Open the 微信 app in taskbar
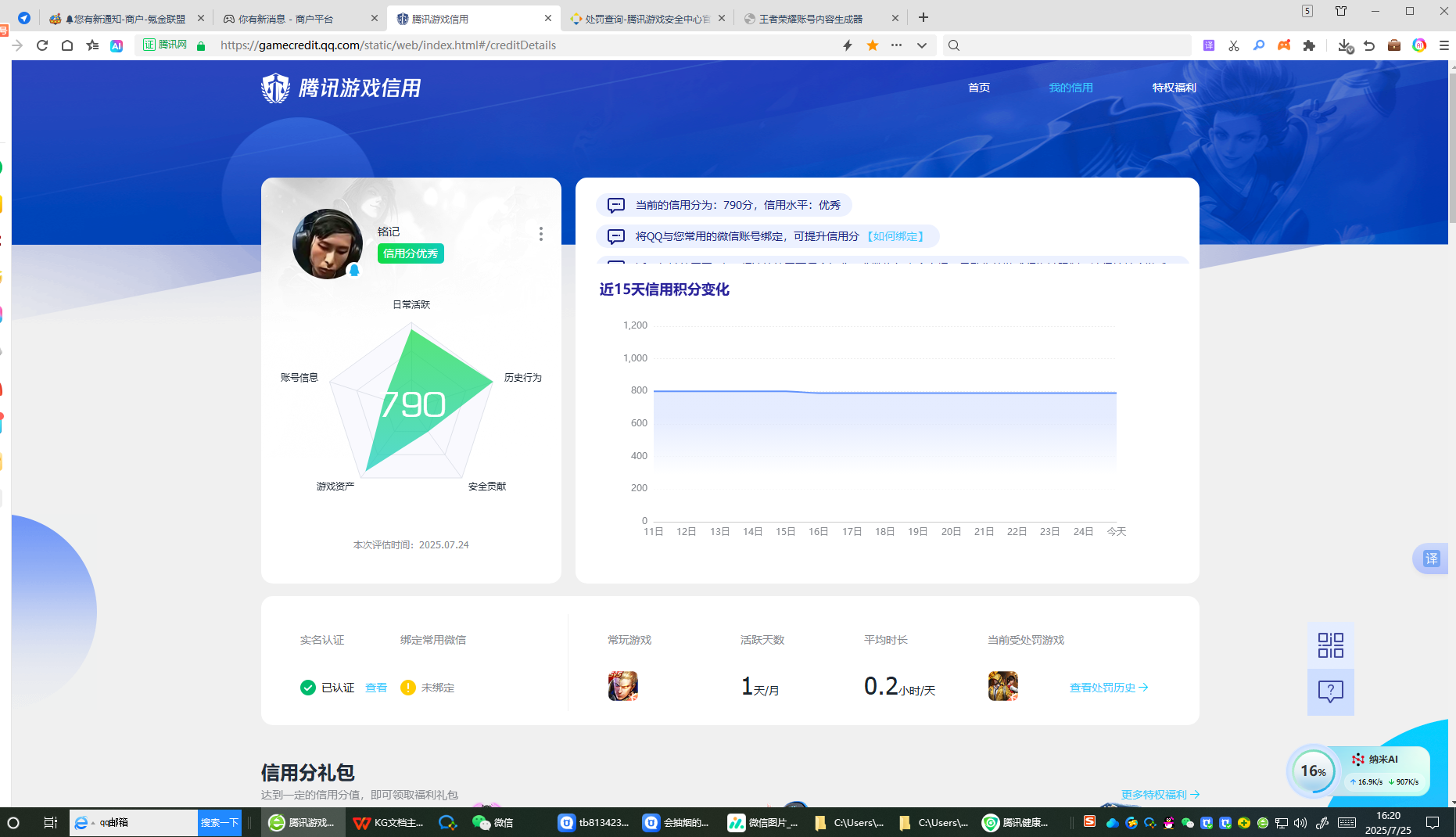The width and height of the screenshot is (1456, 837). [x=493, y=822]
